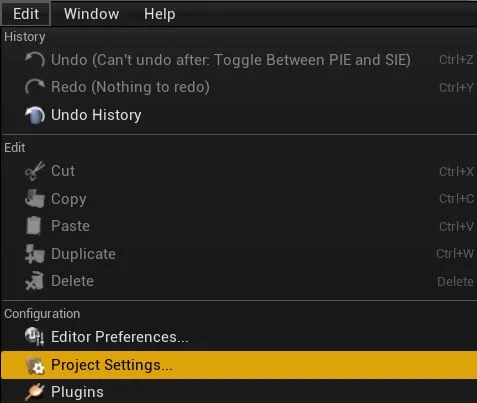Open the Help menu
This screenshot has width=477, height=403.
[x=159, y=14]
